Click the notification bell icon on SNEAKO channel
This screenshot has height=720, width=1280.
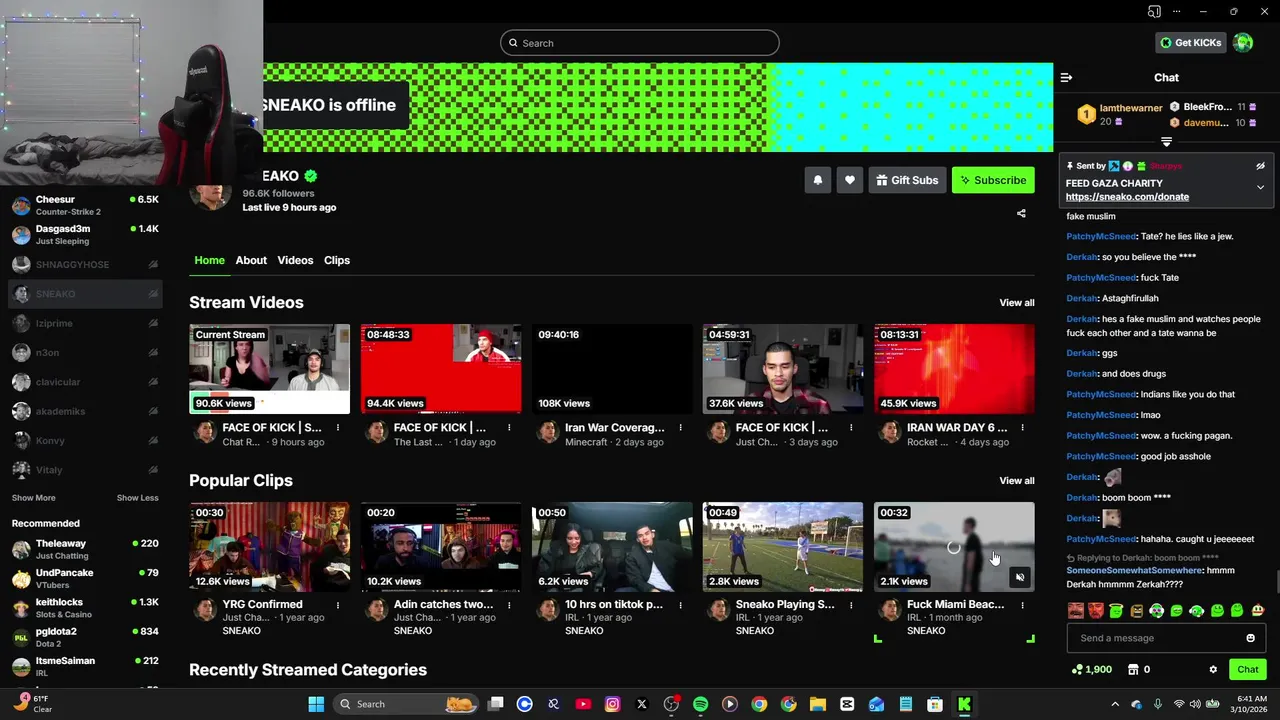817,180
